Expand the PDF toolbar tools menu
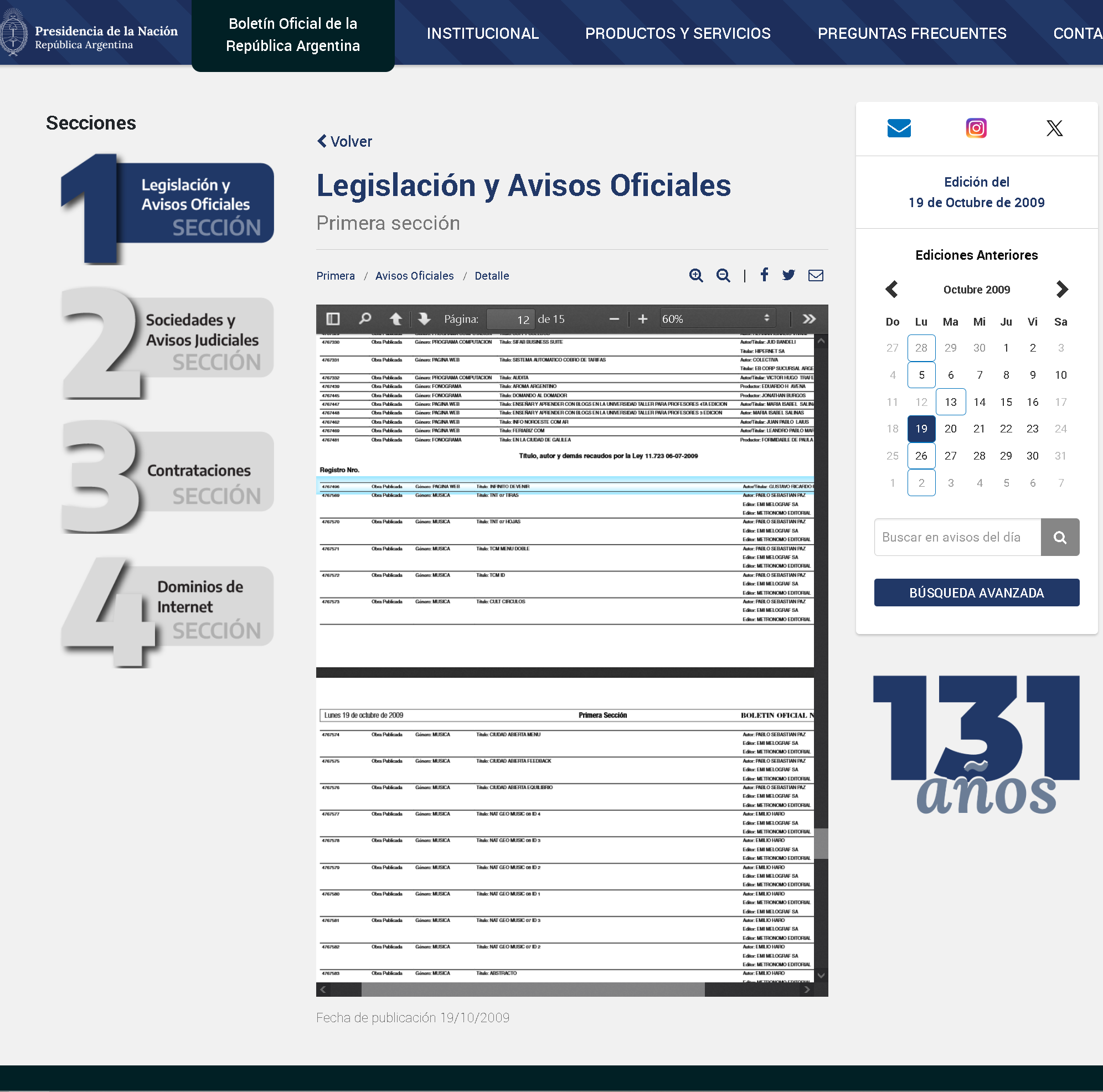This screenshot has height=1092, width=1103. (x=809, y=318)
